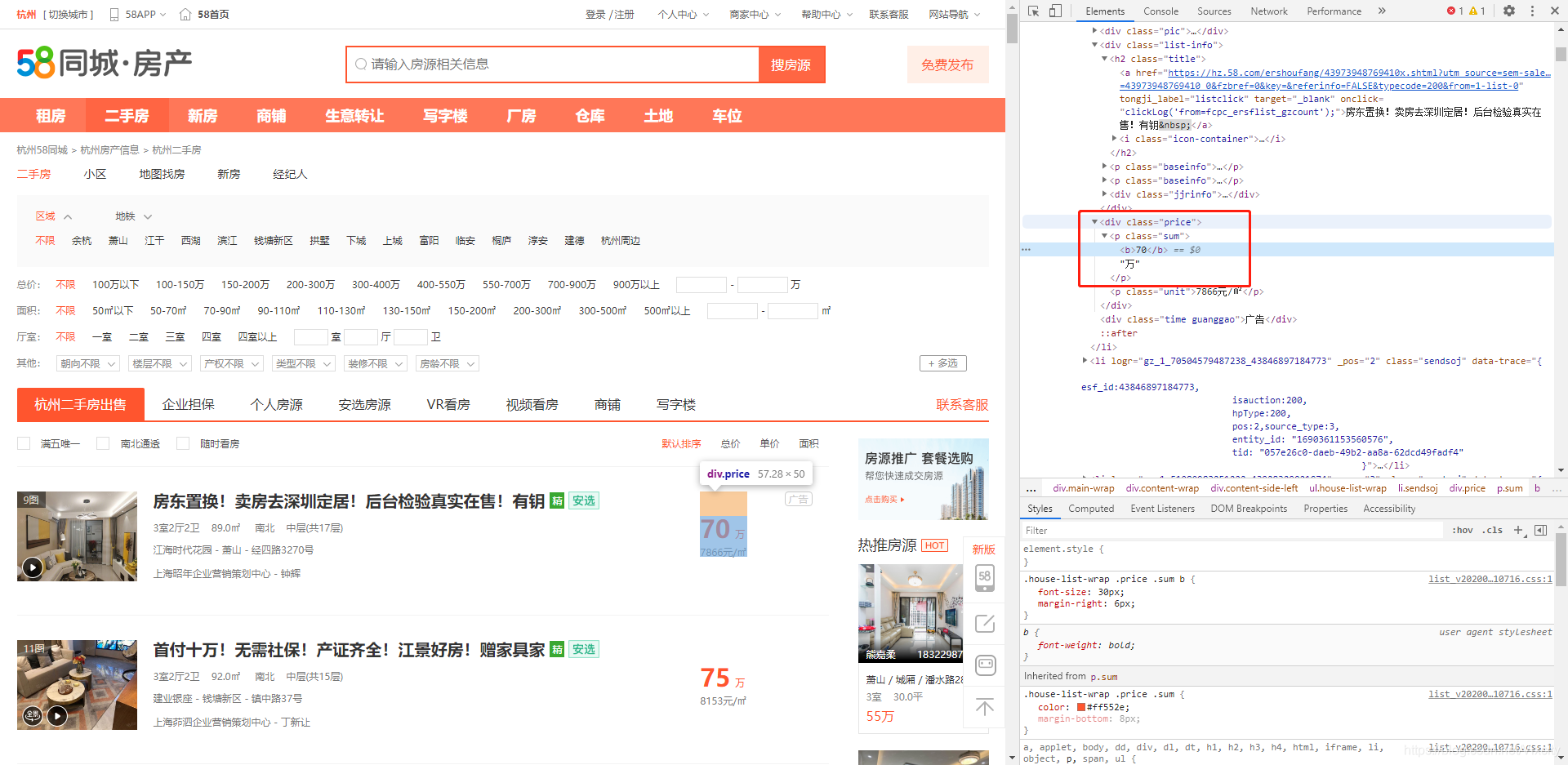Select the 租房 navigation item
This screenshot has width=1568, height=765.
[x=51, y=115]
